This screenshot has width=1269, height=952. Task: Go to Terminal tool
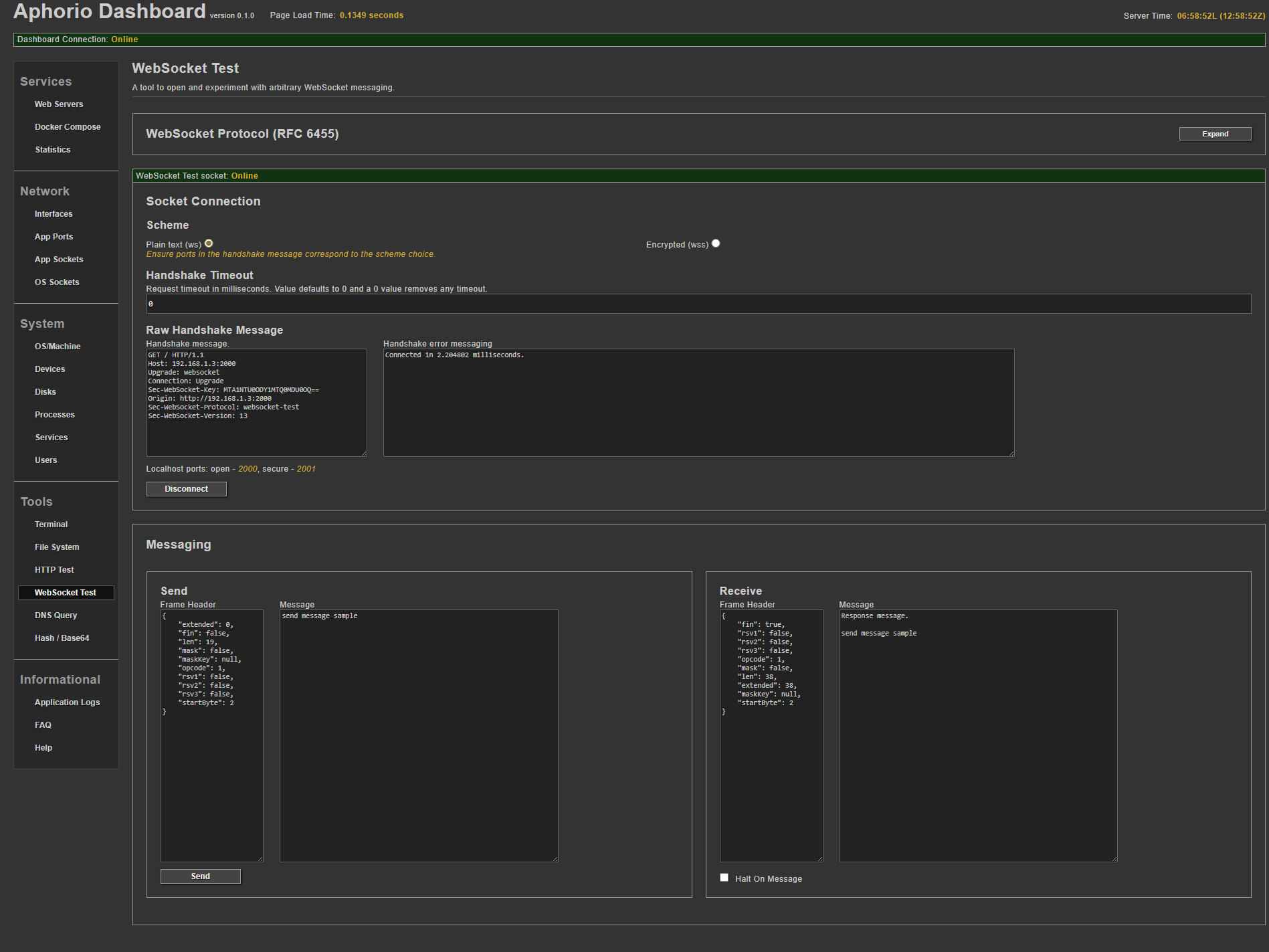(52, 525)
